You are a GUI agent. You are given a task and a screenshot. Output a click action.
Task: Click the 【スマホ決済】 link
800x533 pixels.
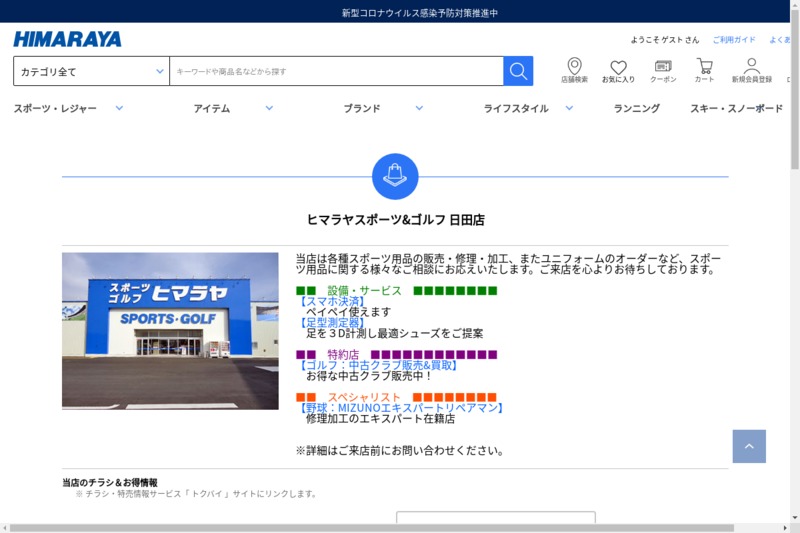pyautogui.click(x=332, y=301)
